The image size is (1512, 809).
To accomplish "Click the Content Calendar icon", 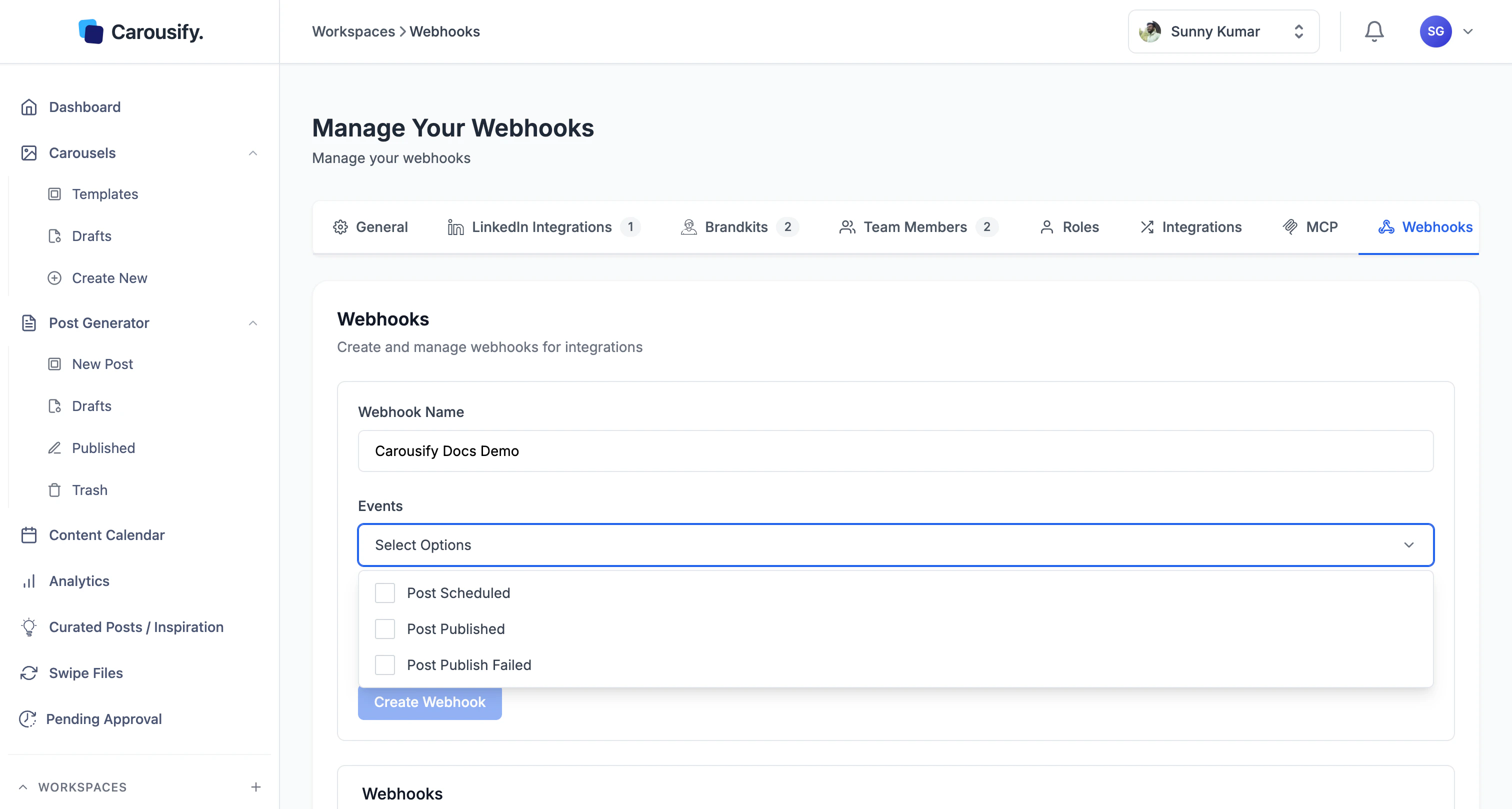I will 29,535.
